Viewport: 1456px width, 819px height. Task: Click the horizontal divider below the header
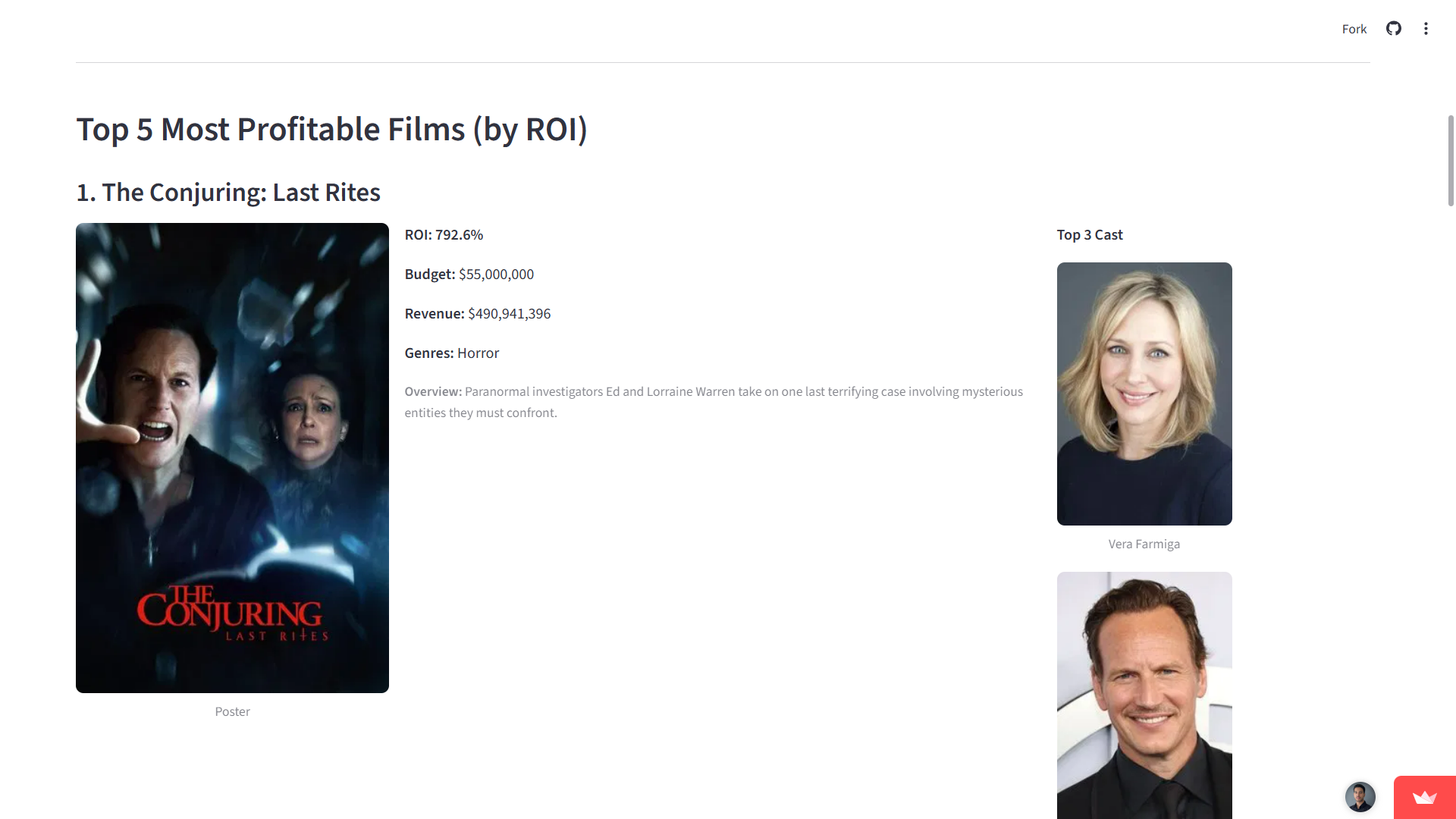click(x=722, y=62)
